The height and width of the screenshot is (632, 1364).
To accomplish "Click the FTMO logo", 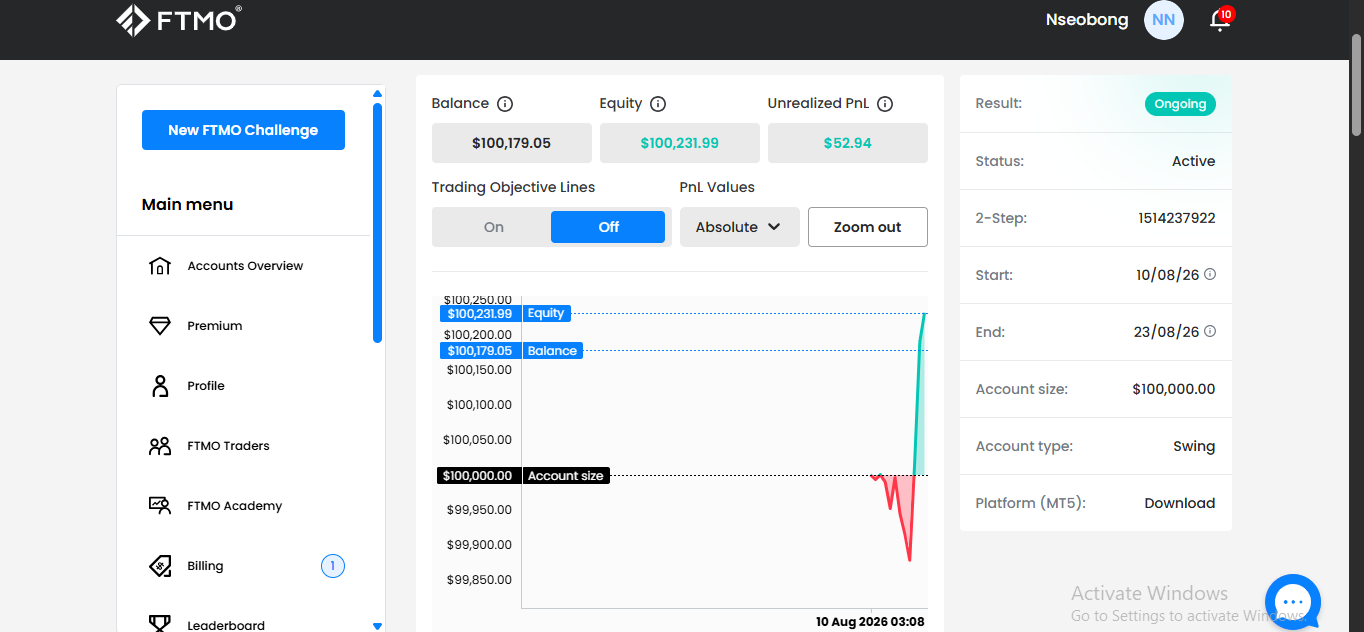I will coord(179,20).
